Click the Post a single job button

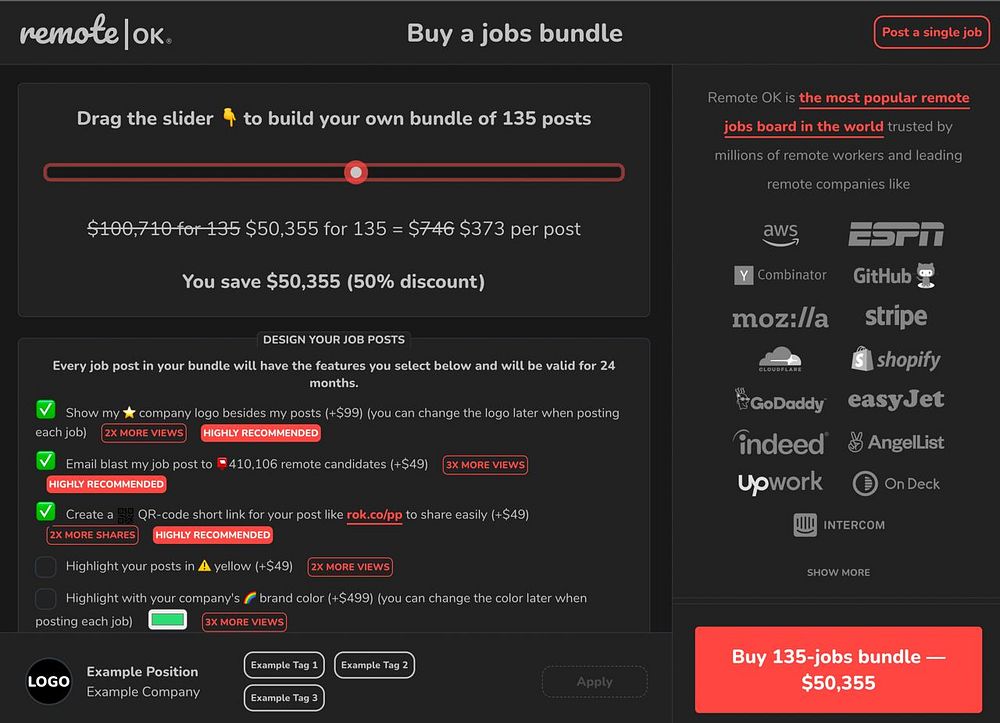pyautogui.click(x=930, y=33)
